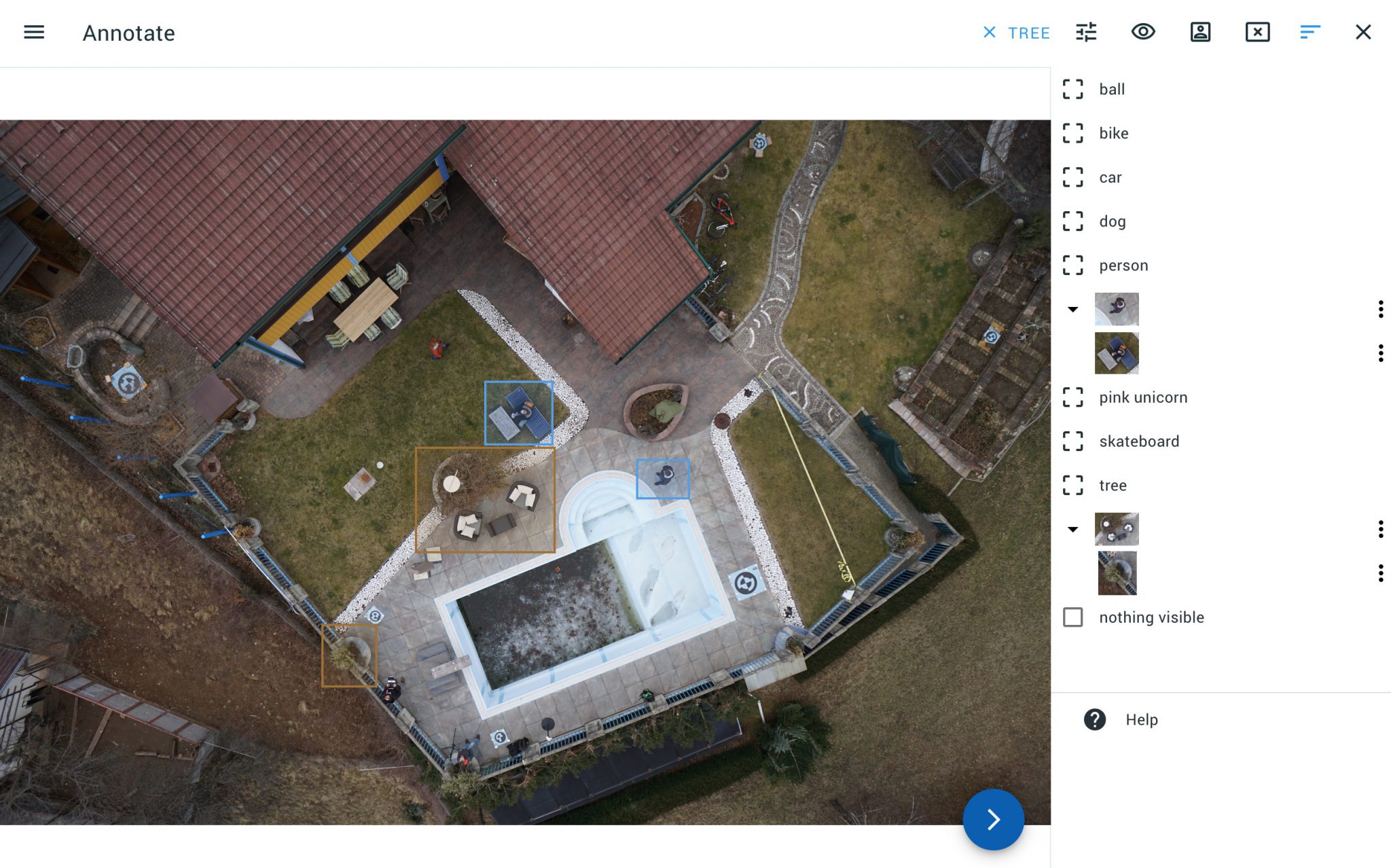
Task: Click the bike label text
Action: [x=1114, y=133]
